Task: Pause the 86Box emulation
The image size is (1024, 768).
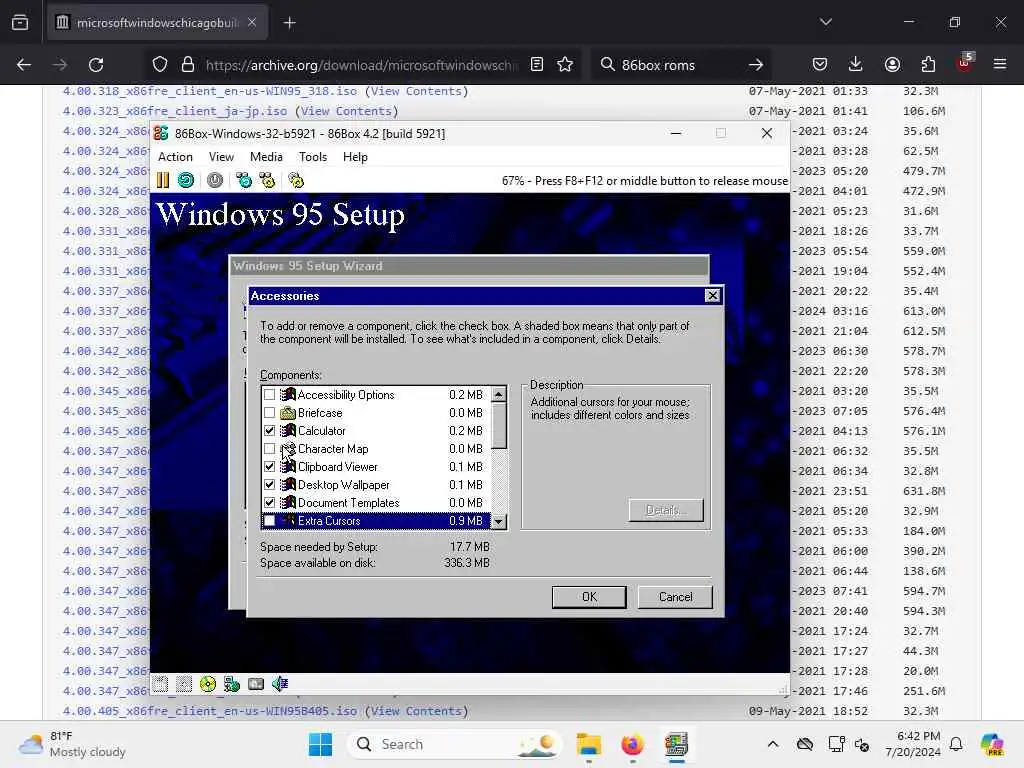Action: pyautogui.click(x=163, y=180)
